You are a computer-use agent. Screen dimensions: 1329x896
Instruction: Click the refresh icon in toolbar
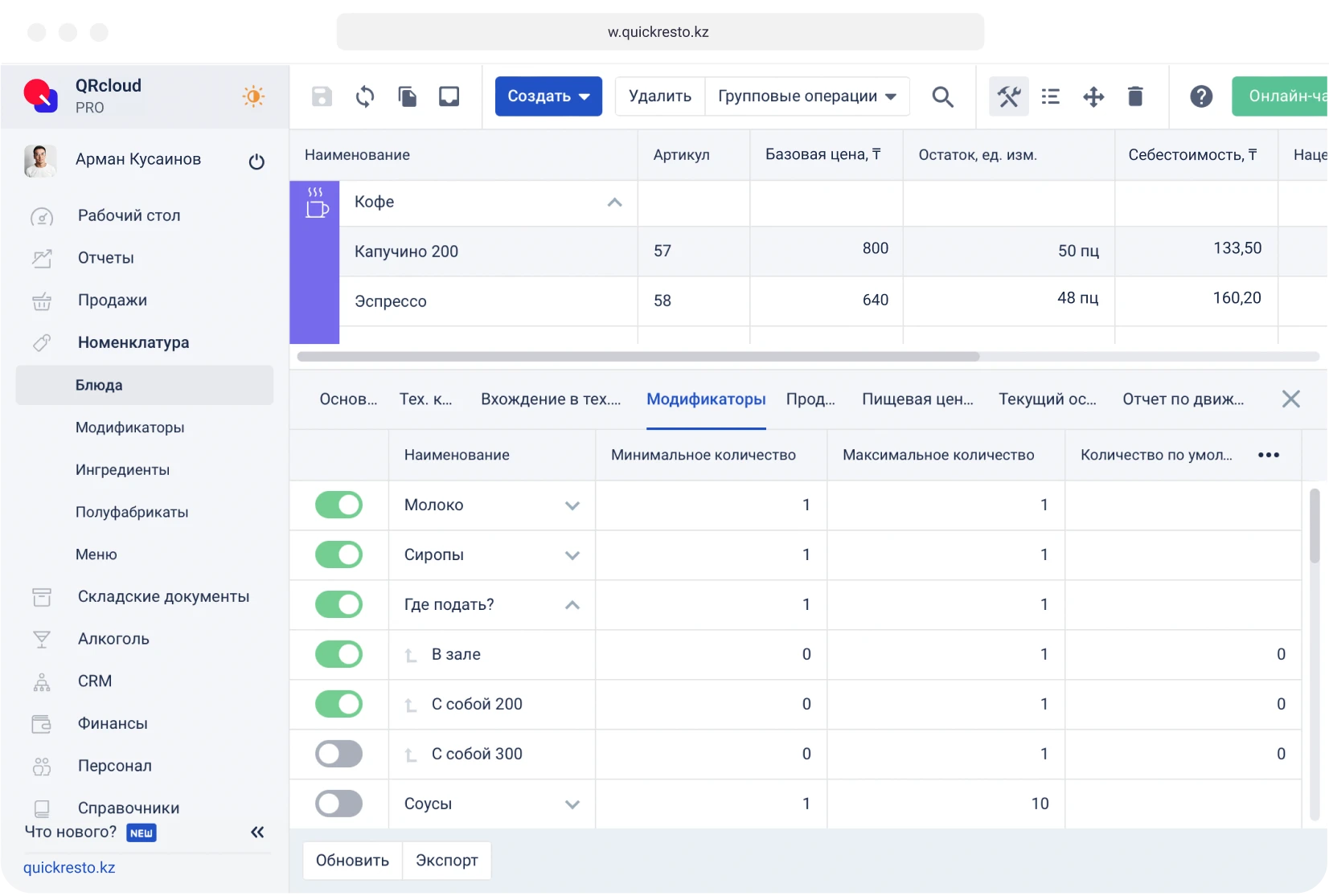pyautogui.click(x=364, y=96)
